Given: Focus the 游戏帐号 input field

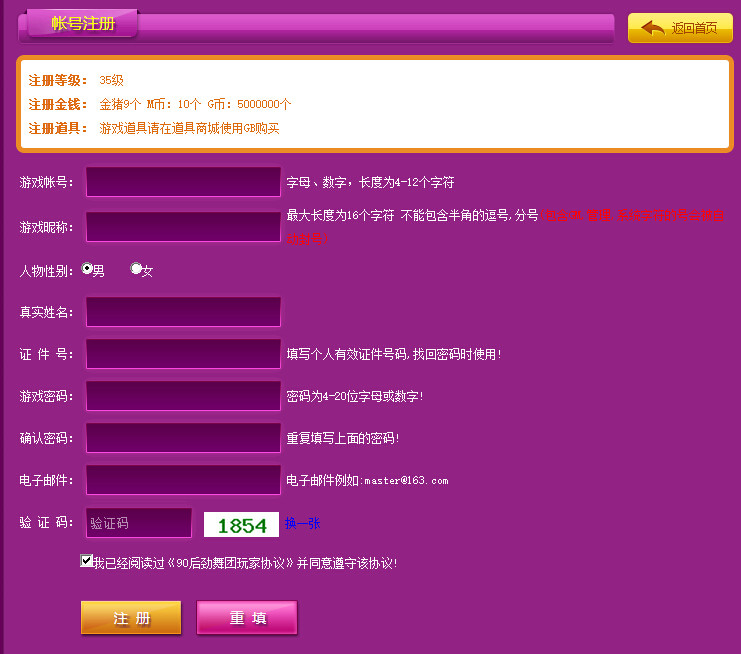Looking at the screenshot, I should tap(183, 182).
